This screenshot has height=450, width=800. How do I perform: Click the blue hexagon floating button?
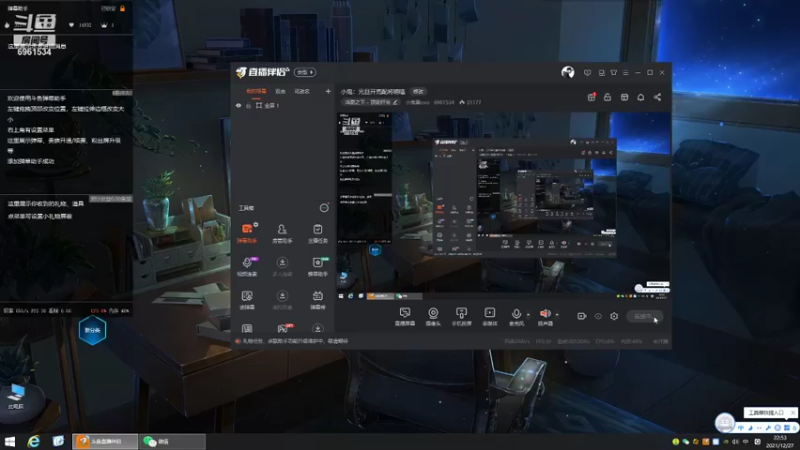tap(92, 330)
